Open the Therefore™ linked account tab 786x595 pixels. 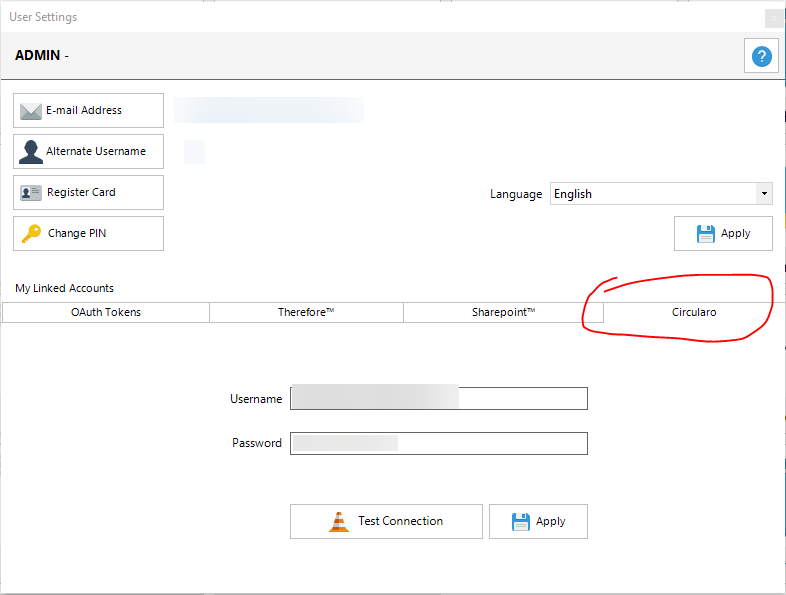click(306, 313)
